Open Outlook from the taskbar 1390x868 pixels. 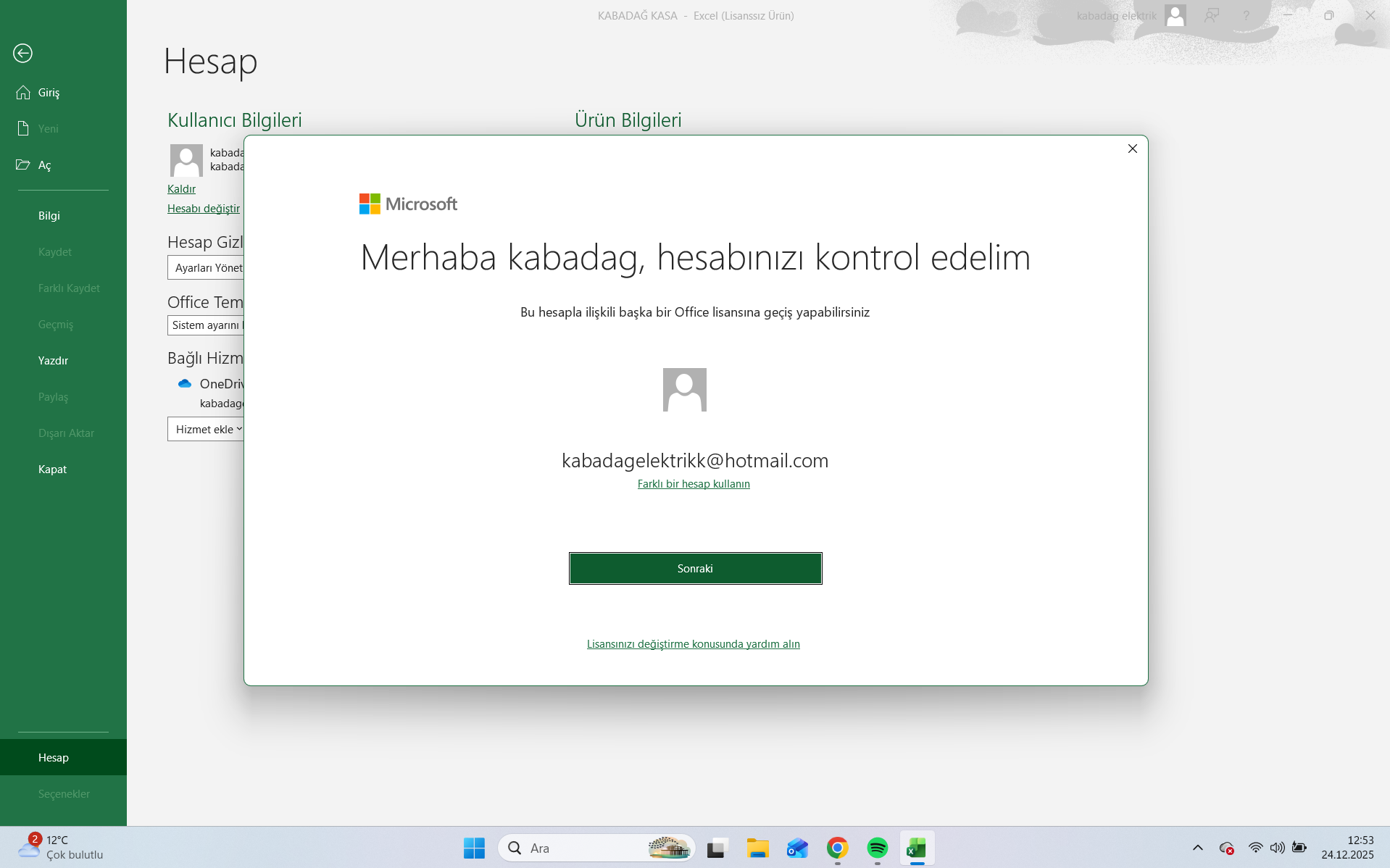pos(797,848)
